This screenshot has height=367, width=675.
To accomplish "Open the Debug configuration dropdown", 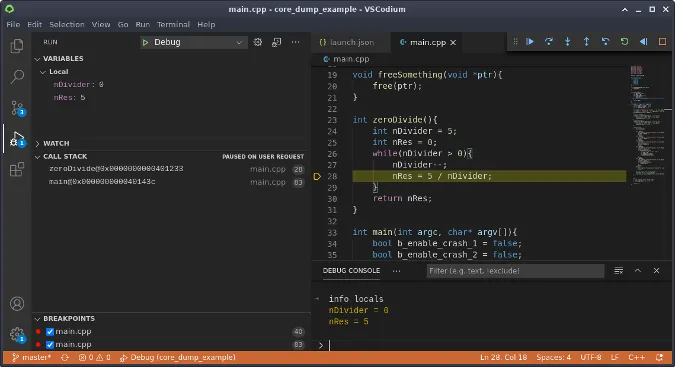I will [x=194, y=42].
